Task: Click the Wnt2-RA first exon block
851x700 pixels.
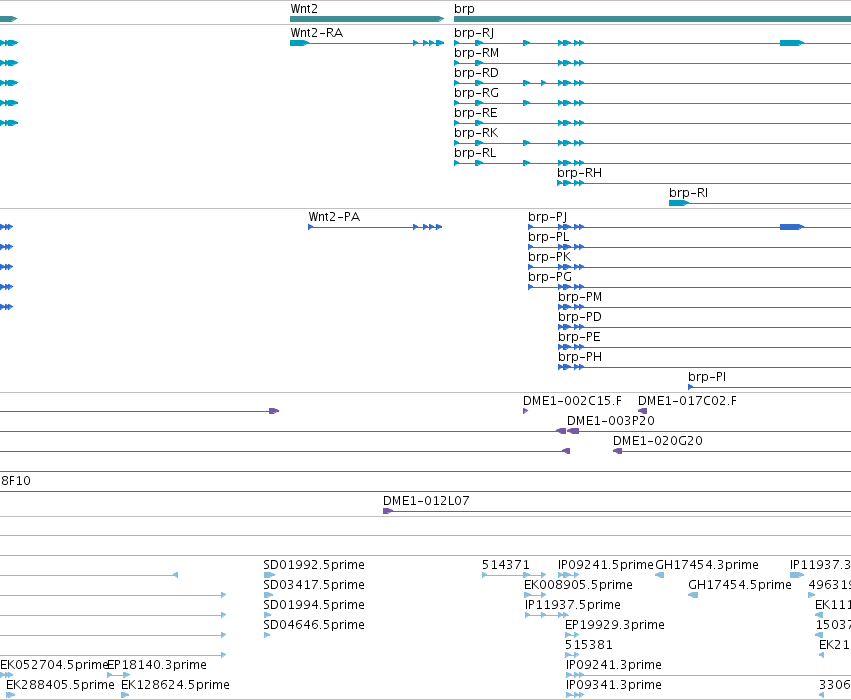Action: (x=299, y=43)
